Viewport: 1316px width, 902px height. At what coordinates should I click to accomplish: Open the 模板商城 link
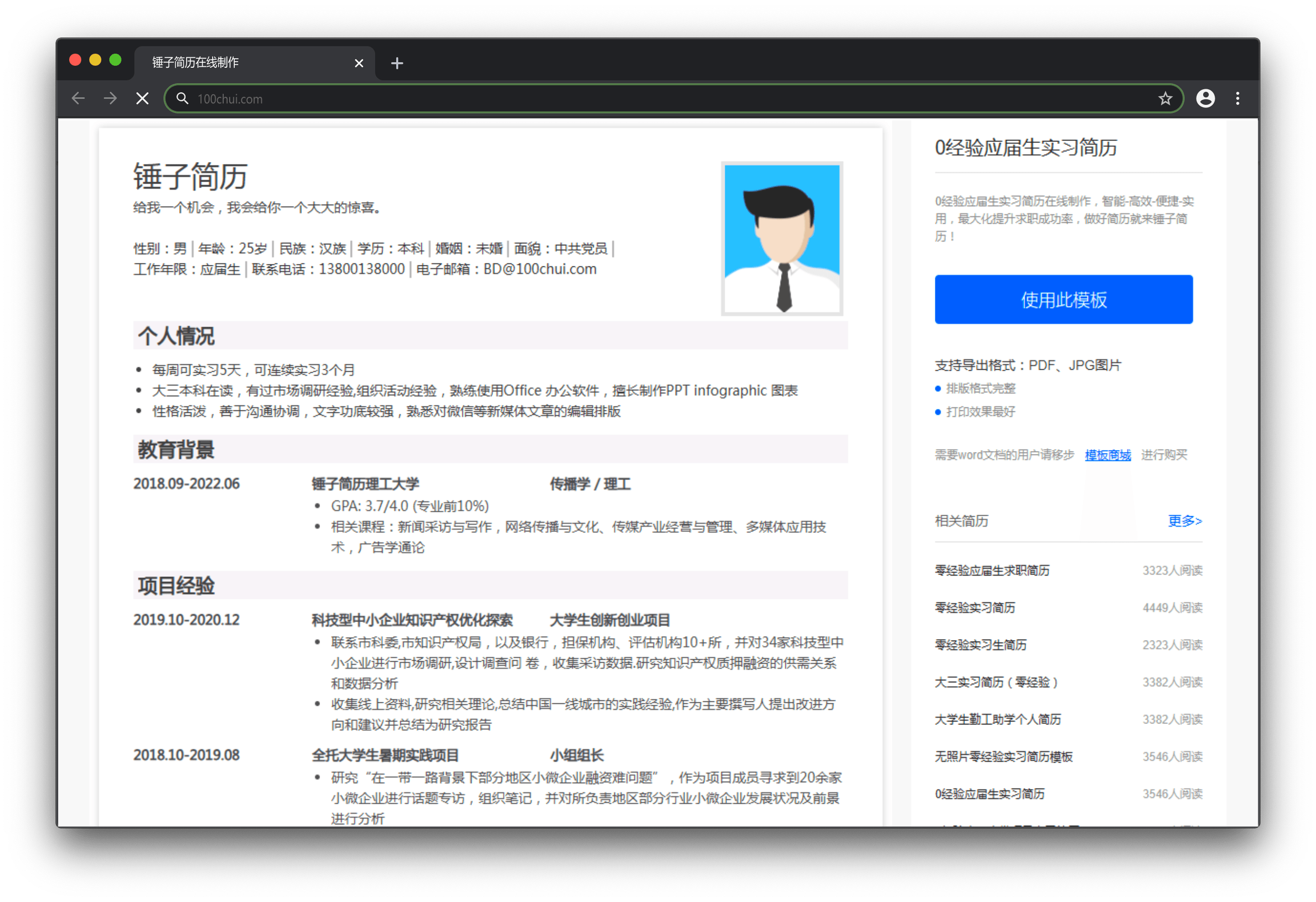pos(1107,455)
